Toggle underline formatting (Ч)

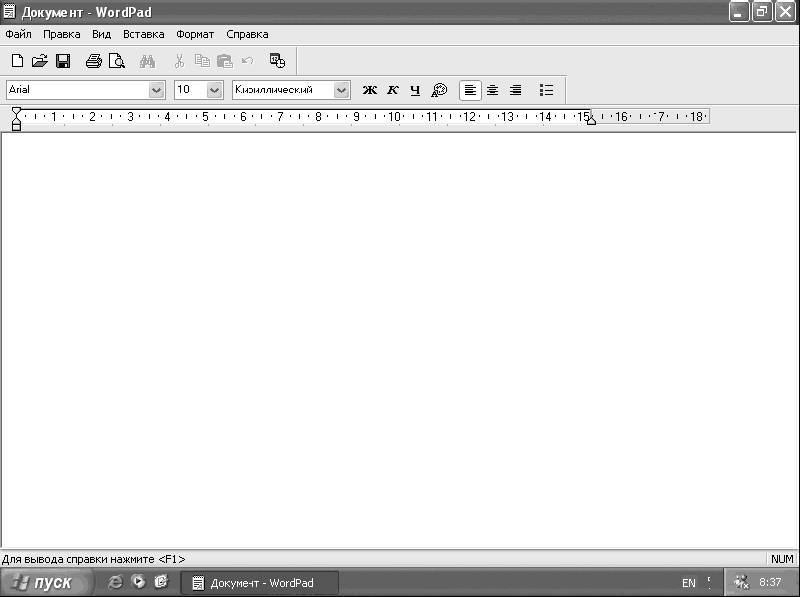pos(415,90)
